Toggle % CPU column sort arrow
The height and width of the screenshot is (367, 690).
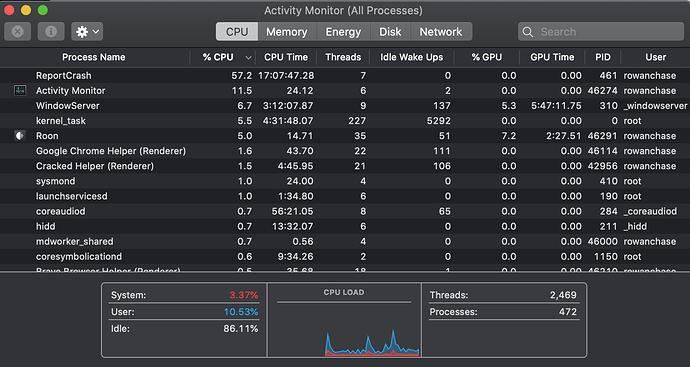(x=248, y=58)
